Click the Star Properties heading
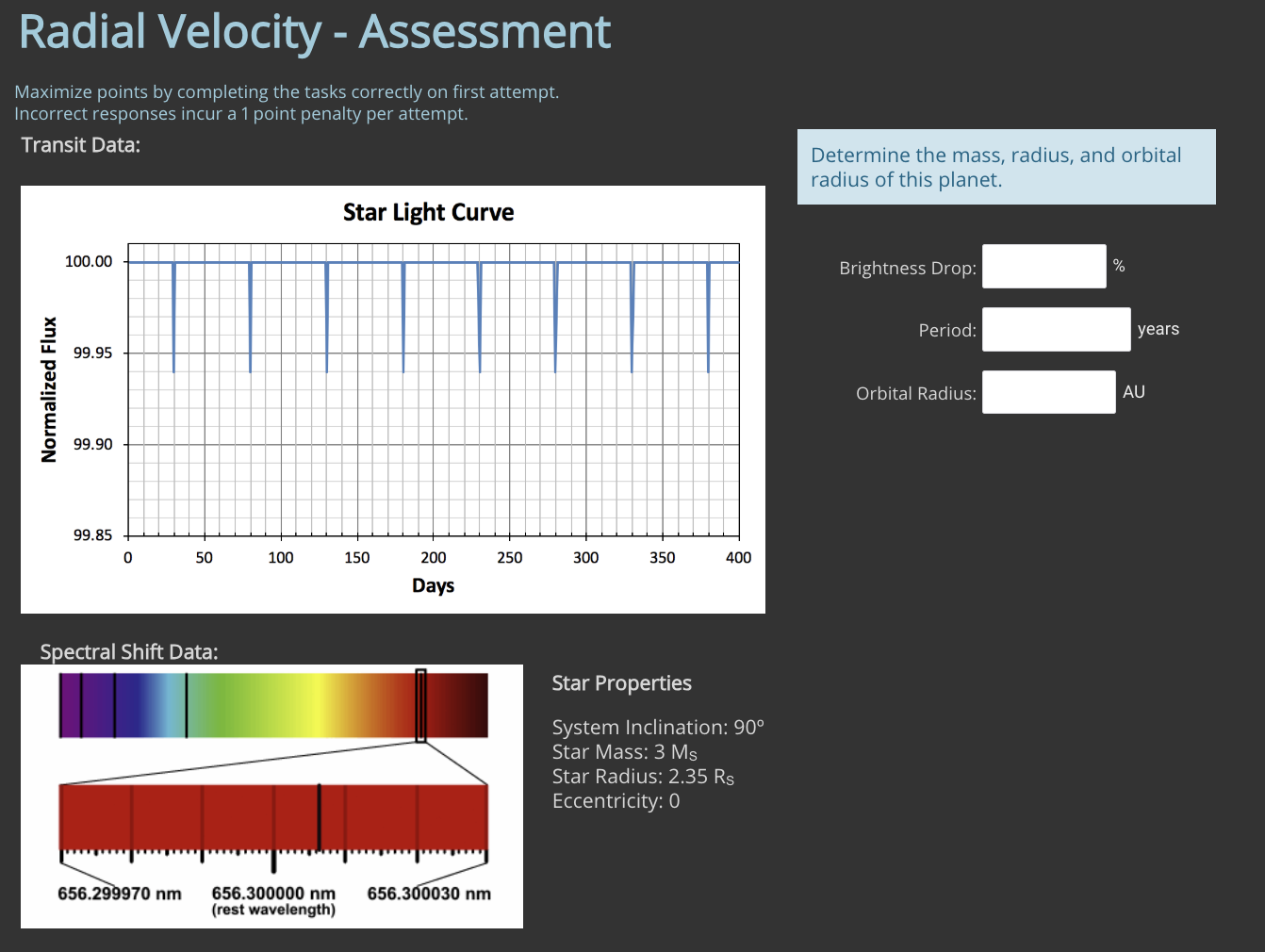 621,682
